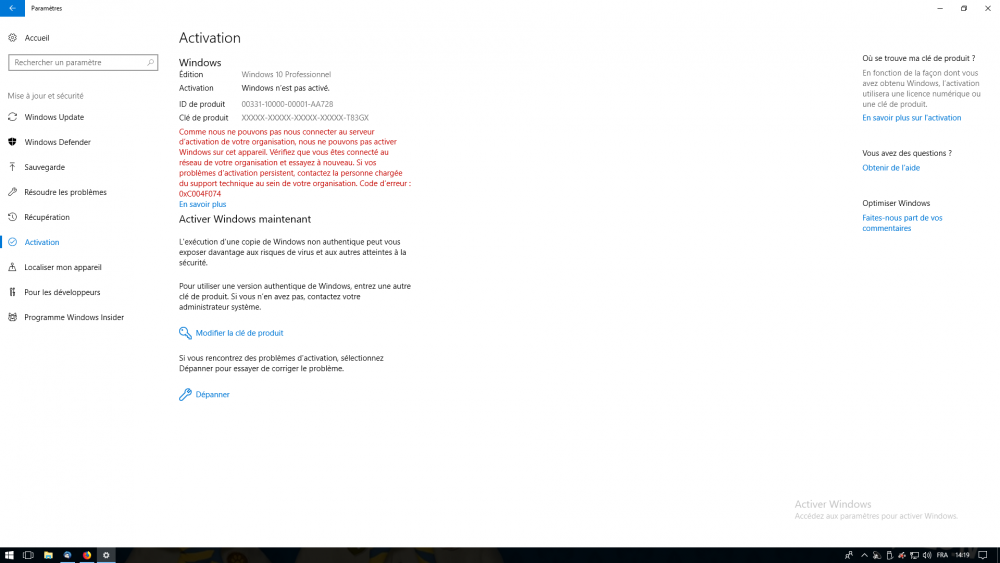1000x563 pixels.
Task: Go to Accueil settings home
Action: click(x=37, y=38)
